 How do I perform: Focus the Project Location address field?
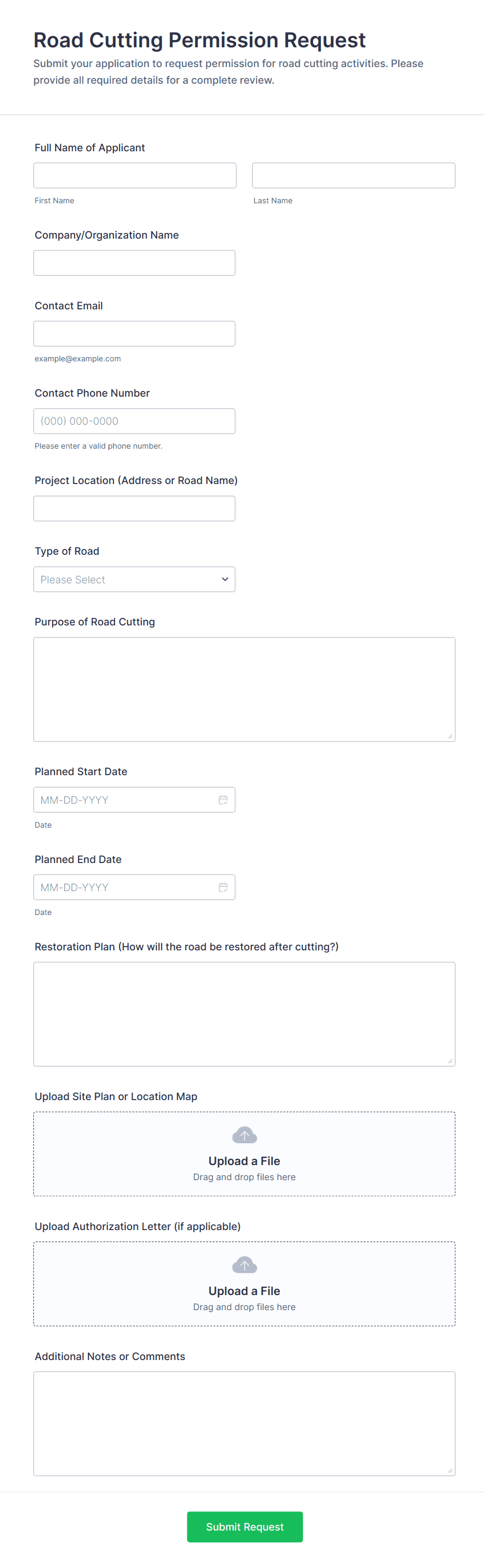pos(134,509)
